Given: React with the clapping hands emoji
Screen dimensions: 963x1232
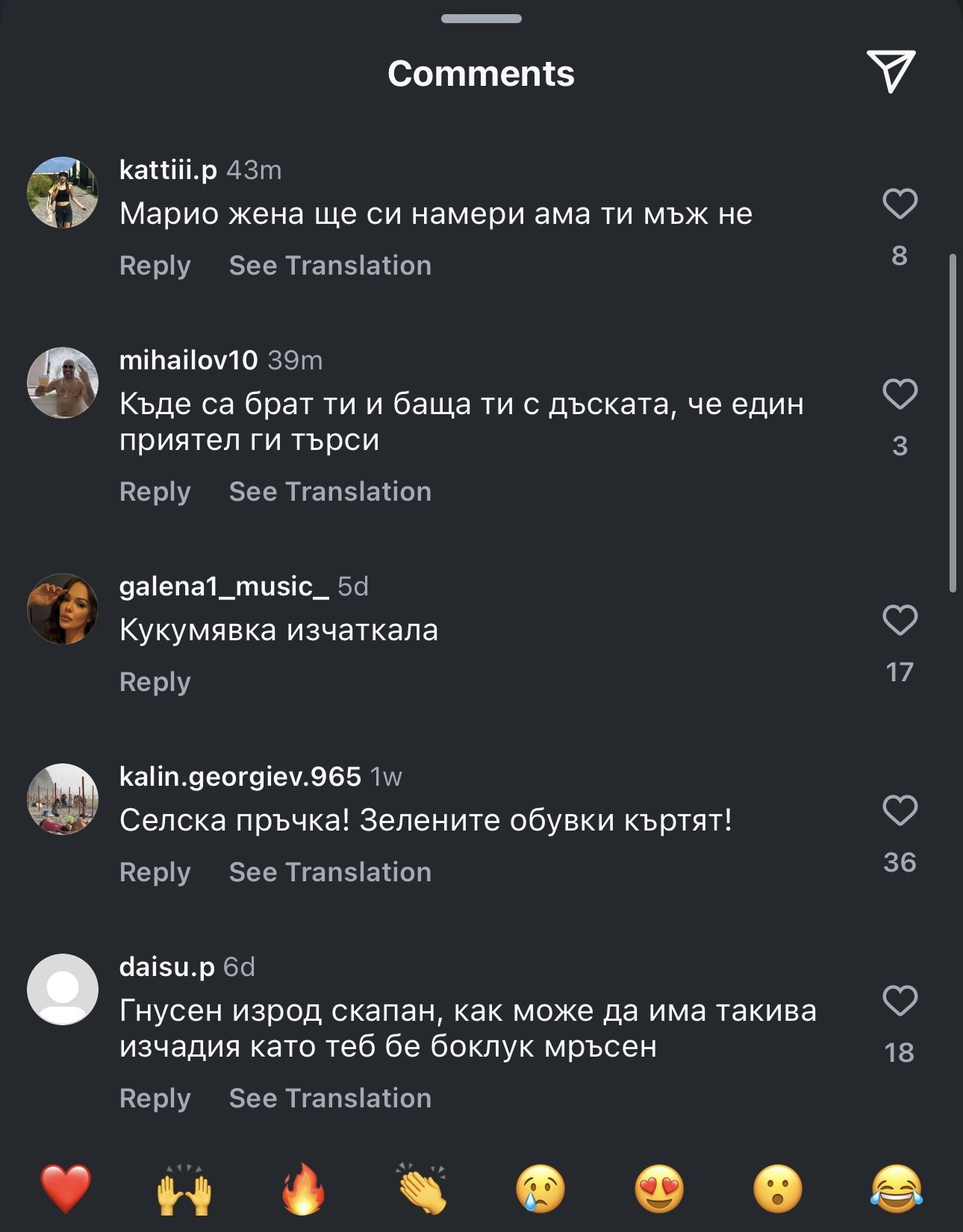Looking at the screenshot, I should tap(422, 1188).
